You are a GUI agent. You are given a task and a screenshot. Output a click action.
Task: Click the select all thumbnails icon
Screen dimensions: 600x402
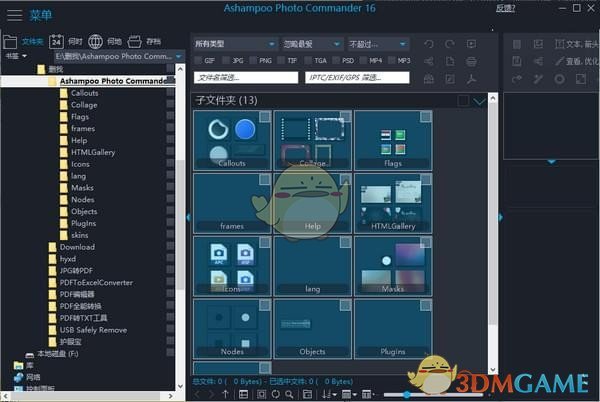pos(261,394)
